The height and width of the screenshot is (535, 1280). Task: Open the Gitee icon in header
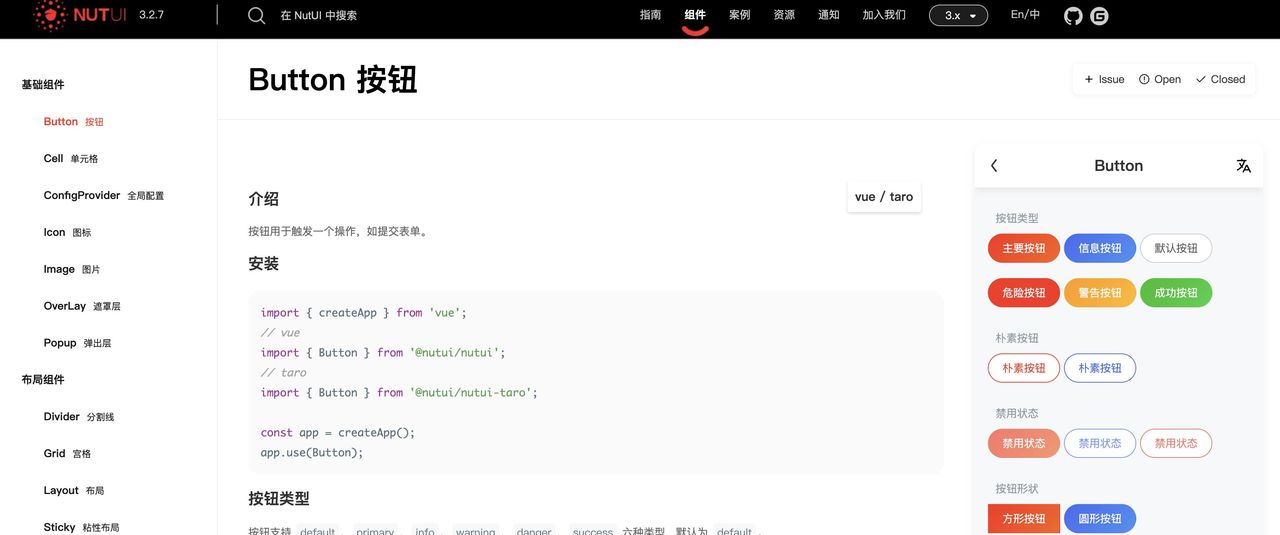pos(1099,15)
